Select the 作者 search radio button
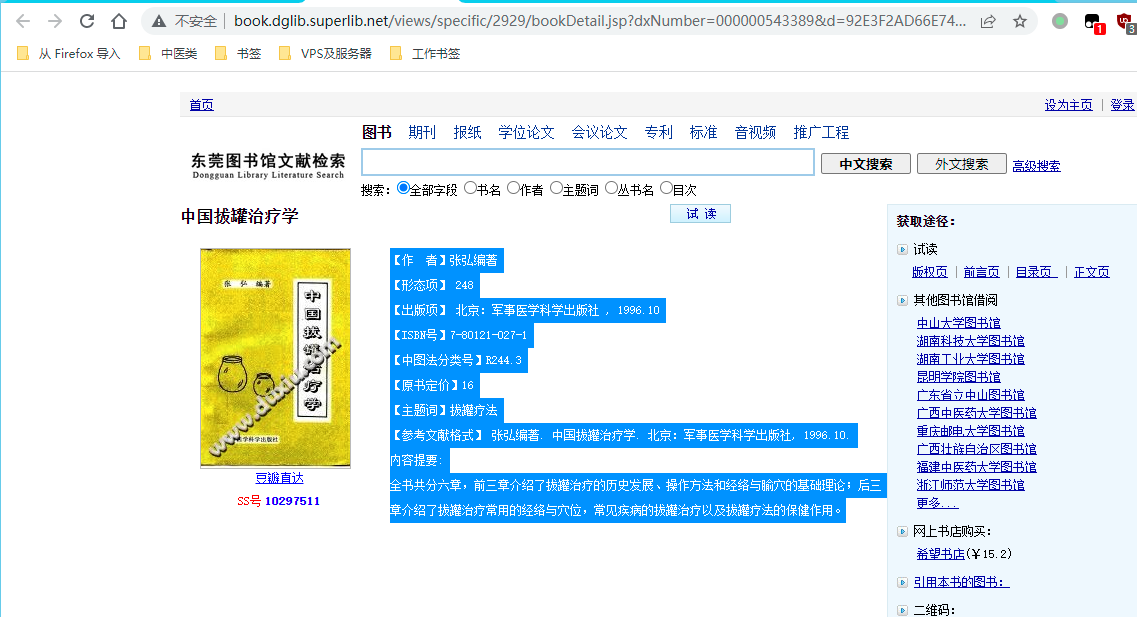Viewport: 1137px width, 617px height. (513, 188)
